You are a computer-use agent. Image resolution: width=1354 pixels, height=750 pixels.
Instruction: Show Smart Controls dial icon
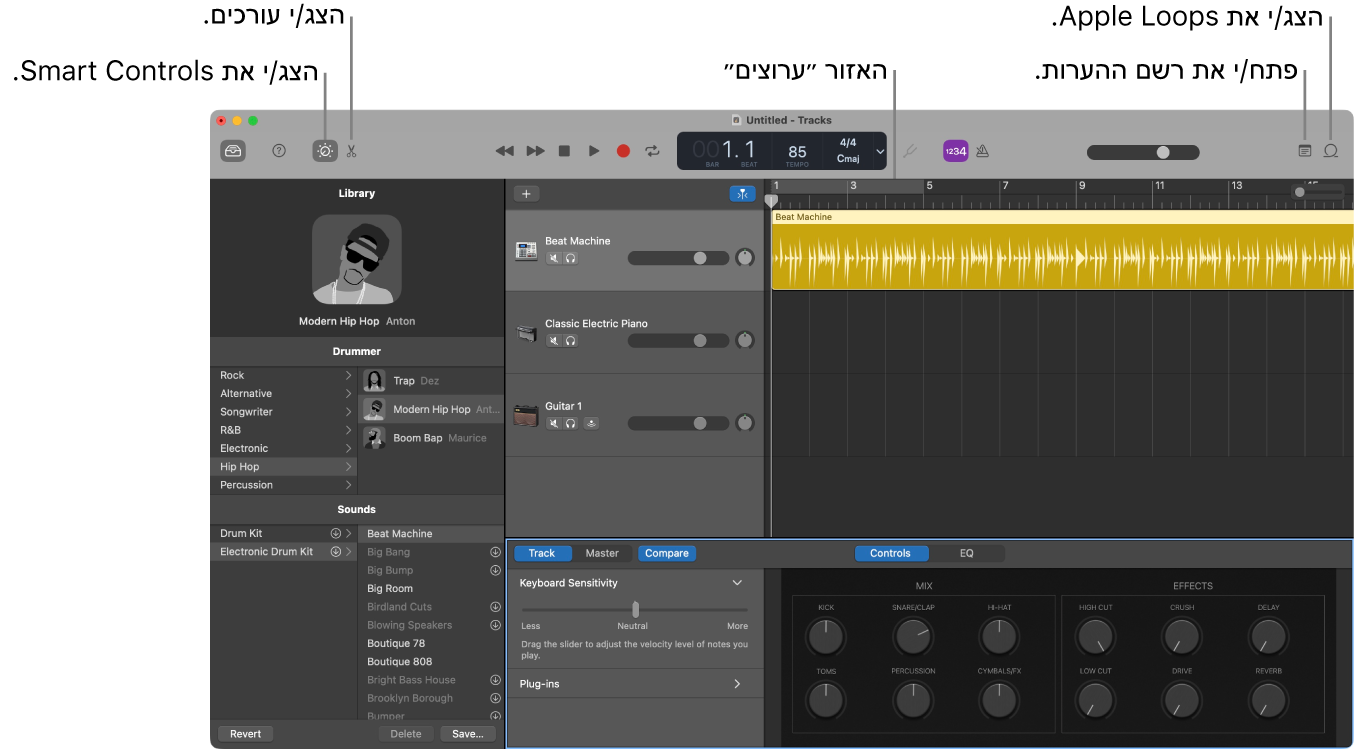click(x=325, y=151)
